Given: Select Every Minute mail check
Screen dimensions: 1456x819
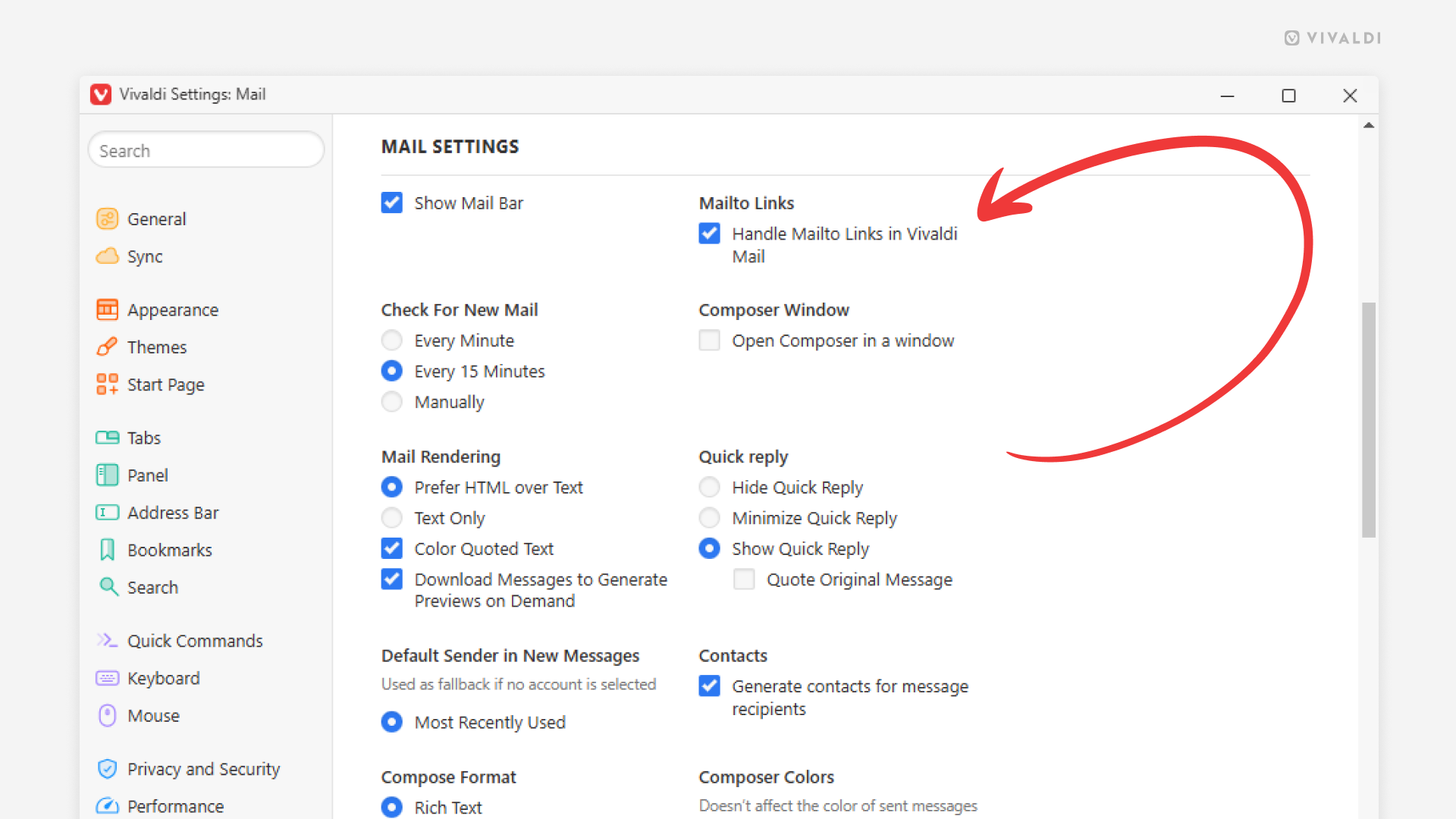Looking at the screenshot, I should coord(391,340).
